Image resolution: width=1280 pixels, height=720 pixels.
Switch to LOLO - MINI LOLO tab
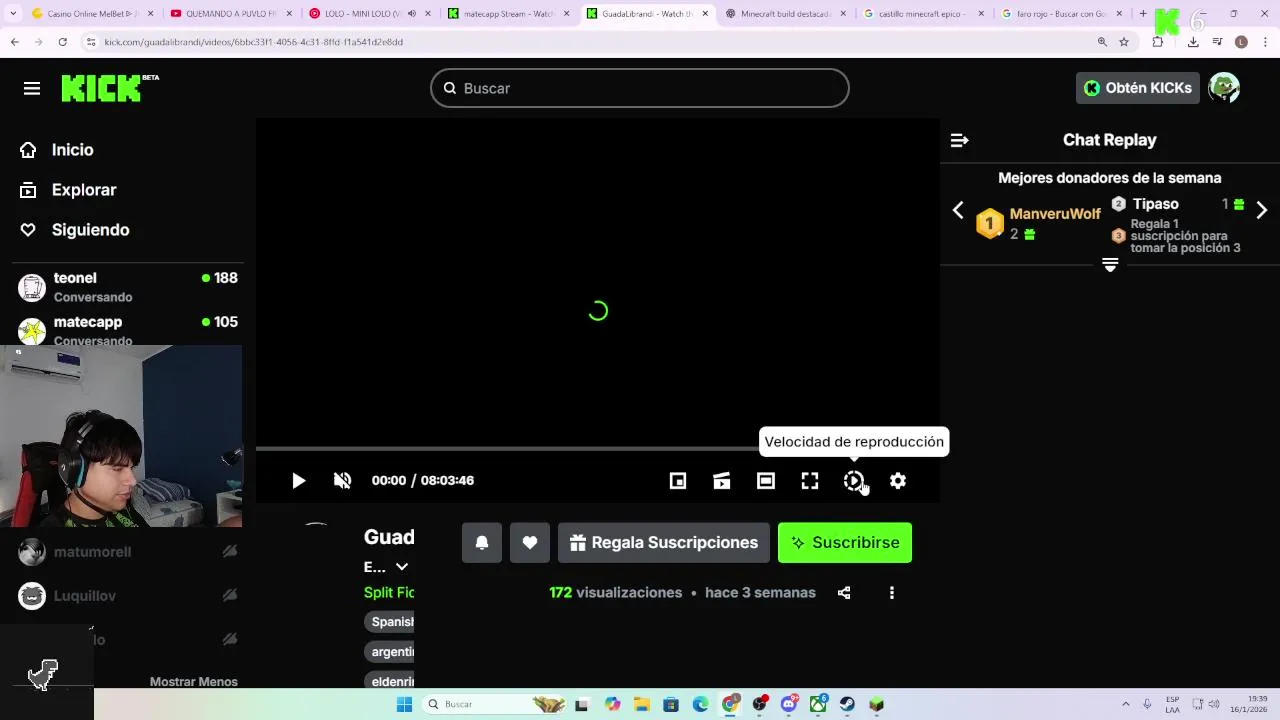368,14
